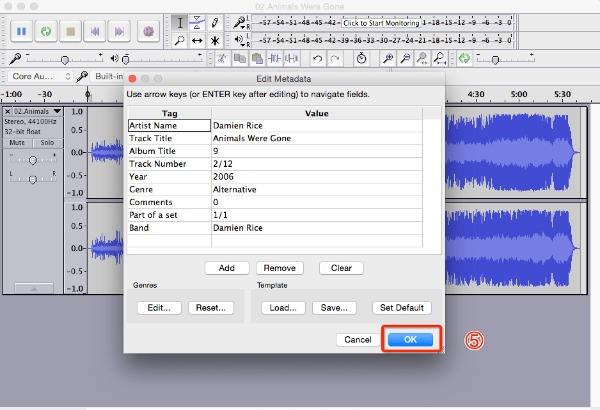Select the Animals Were Gone value cell

click(317, 138)
